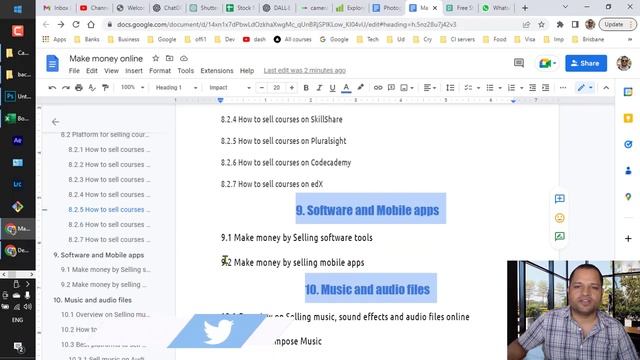This screenshot has width=640, height=360.
Task: Click the decrease indent icon
Action: click(x=532, y=87)
